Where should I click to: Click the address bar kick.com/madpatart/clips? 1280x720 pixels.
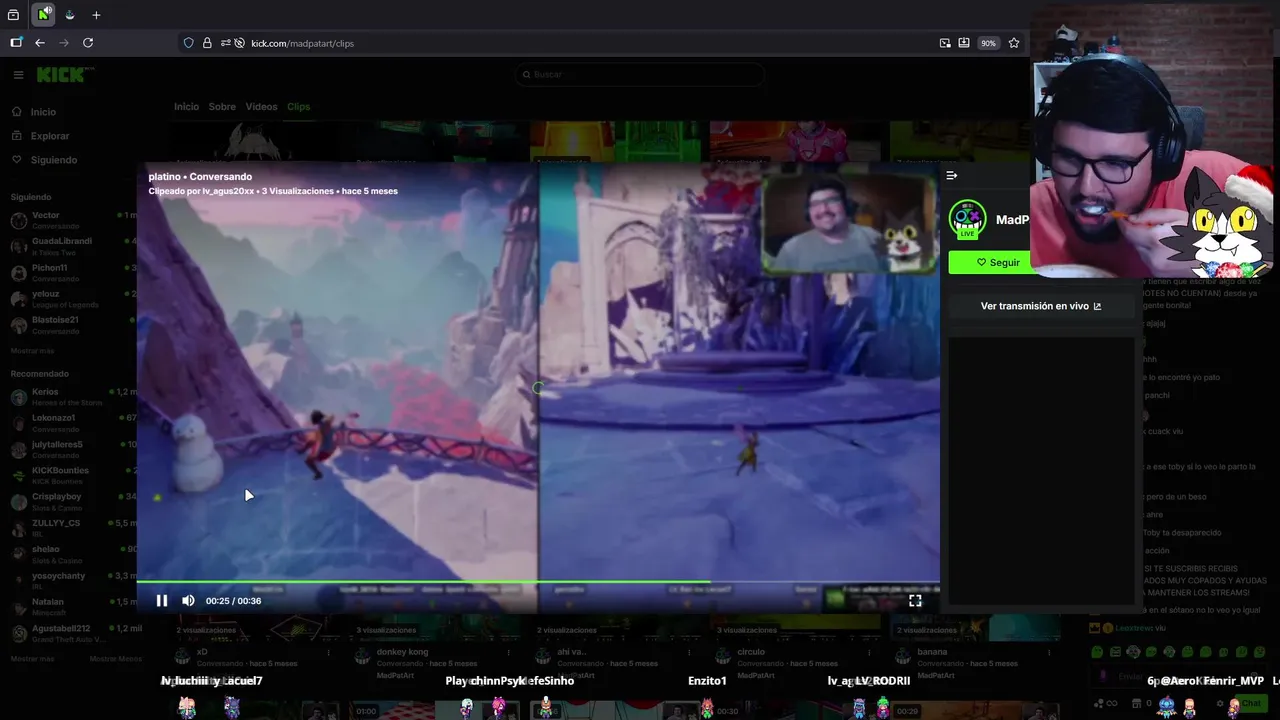click(x=302, y=43)
